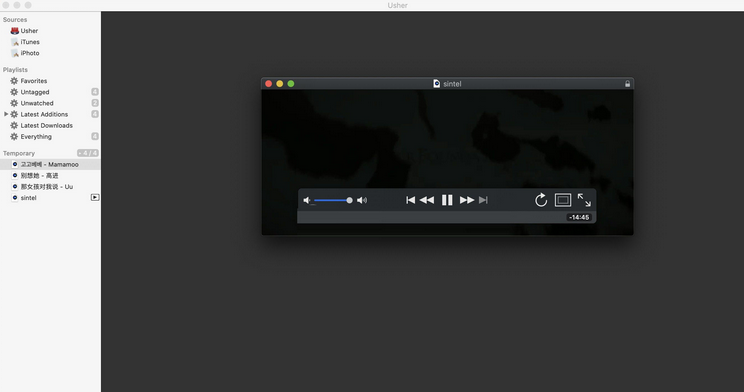Switch player to fit-to-screen mode
Image resolution: width=744 pixels, height=392 pixels.
(563, 200)
